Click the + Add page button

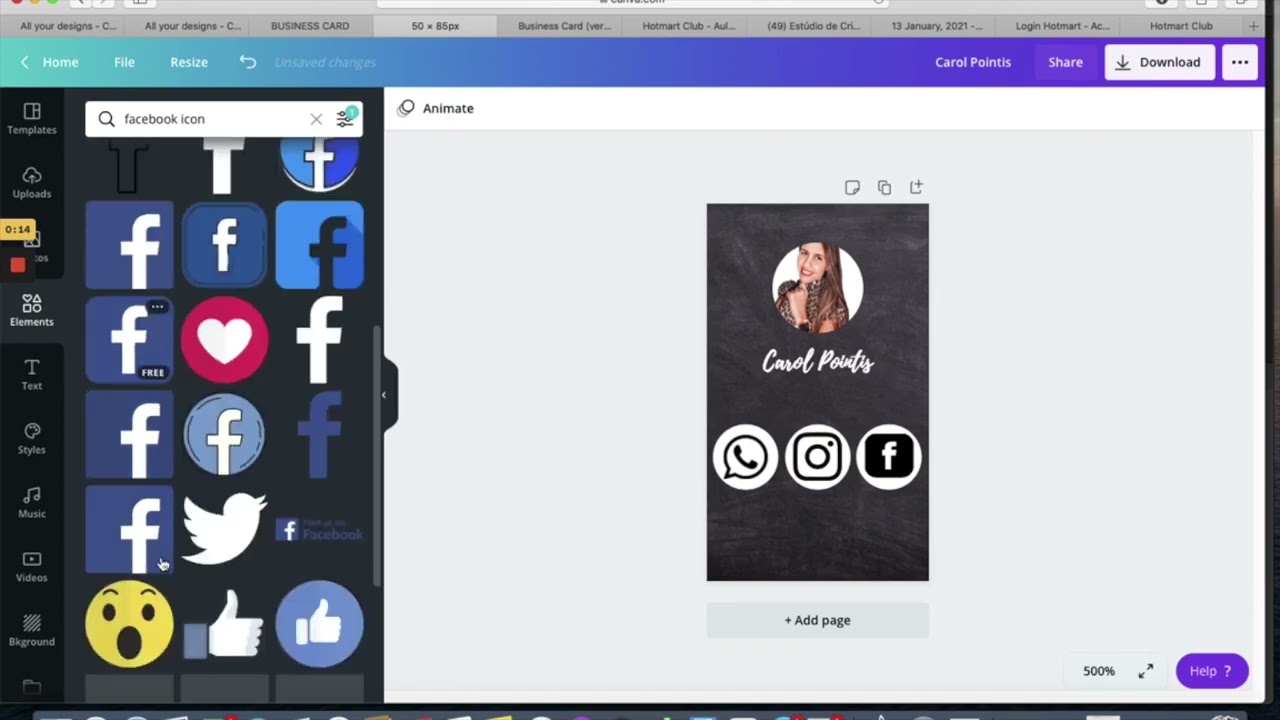click(x=817, y=620)
